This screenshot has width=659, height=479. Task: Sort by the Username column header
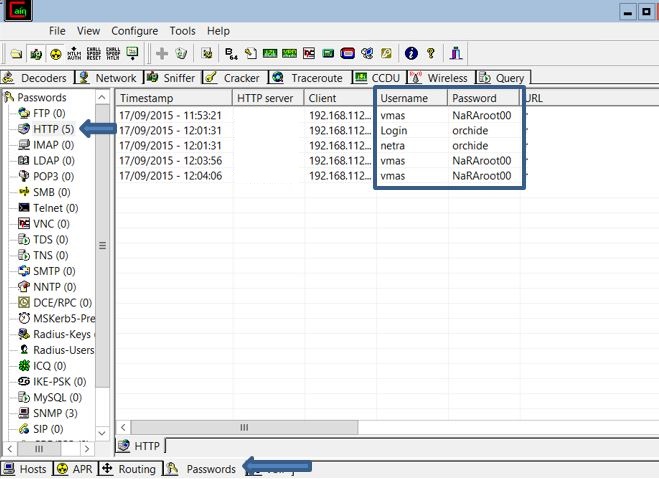[404, 99]
